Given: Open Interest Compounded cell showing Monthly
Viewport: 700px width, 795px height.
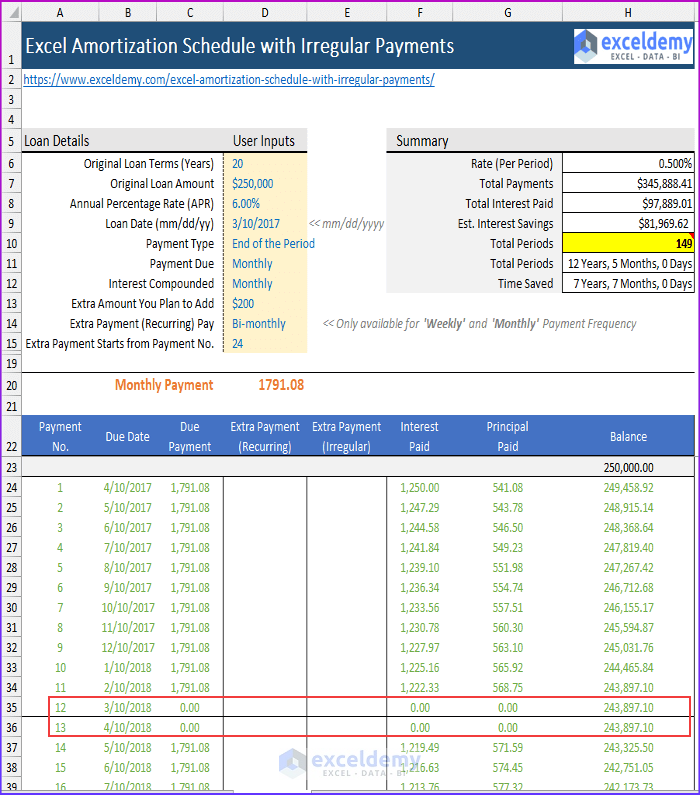Looking at the screenshot, I should [265, 284].
